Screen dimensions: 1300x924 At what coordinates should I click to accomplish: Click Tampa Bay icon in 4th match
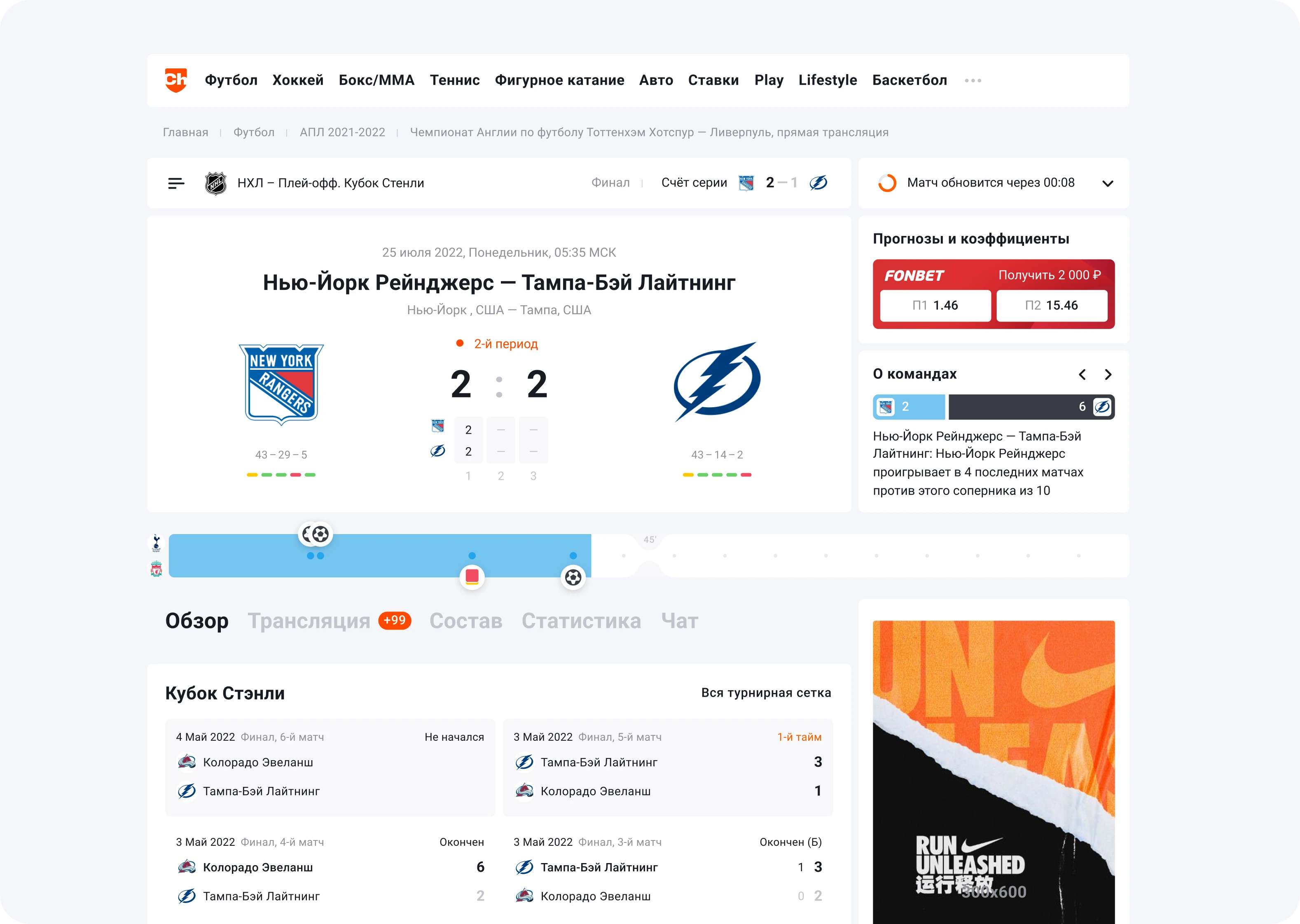click(x=187, y=896)
